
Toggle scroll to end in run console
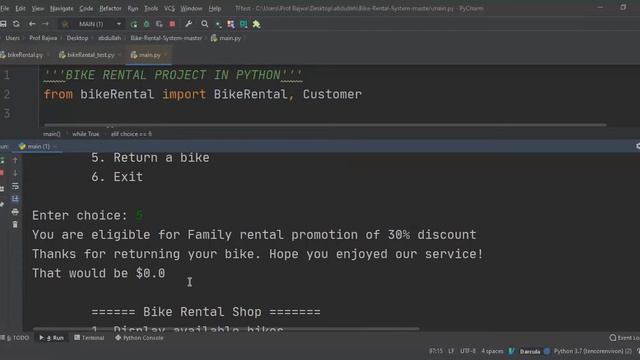click(x=15, y=199)
